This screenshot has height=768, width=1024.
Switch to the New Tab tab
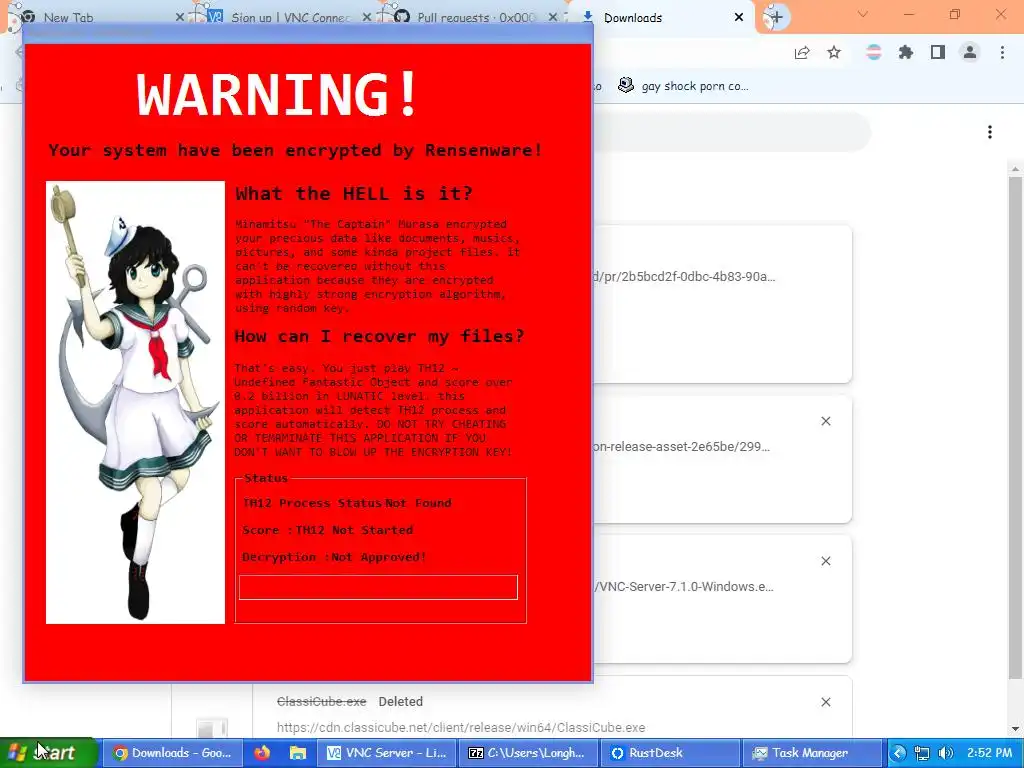pyautogui.click(x=68, y=18)
